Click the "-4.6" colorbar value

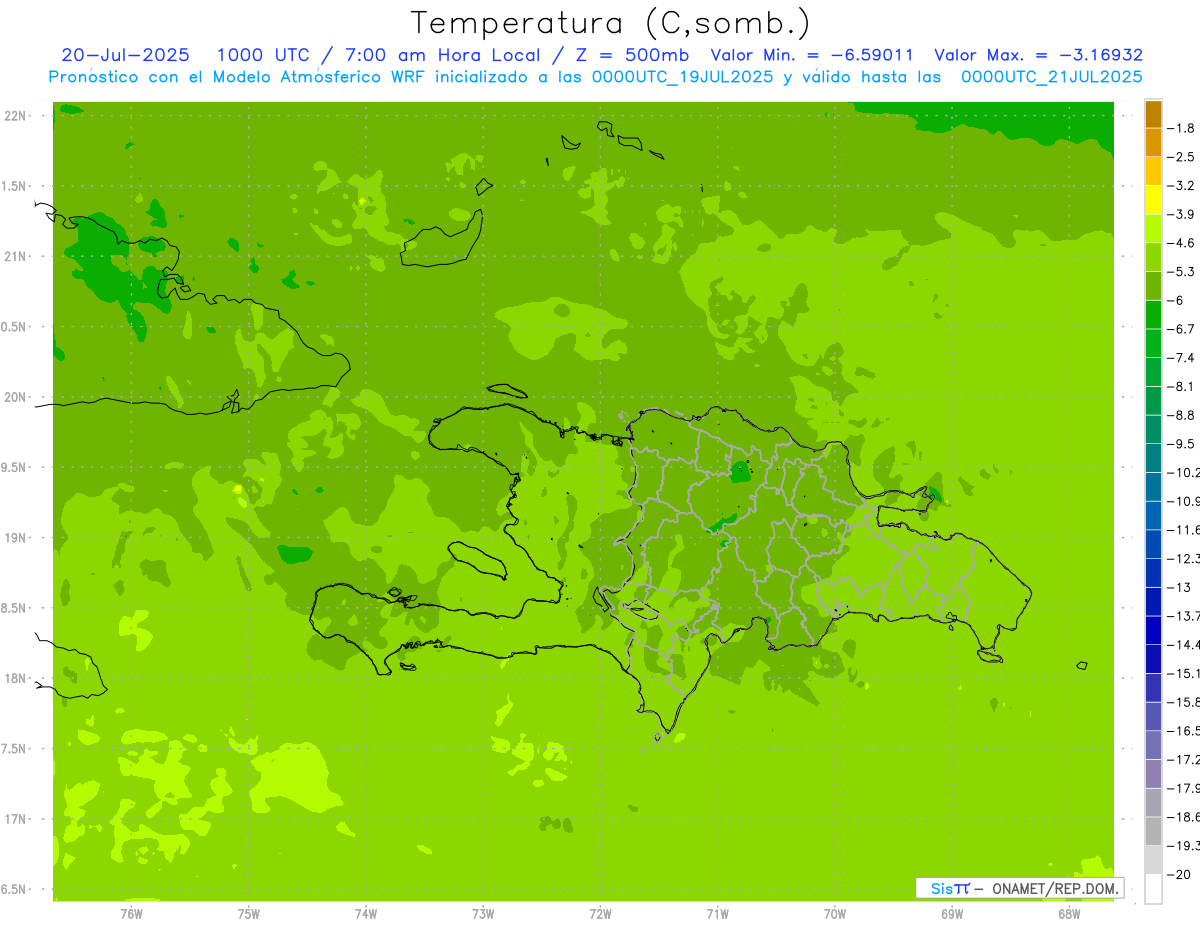click(1181, 243)
